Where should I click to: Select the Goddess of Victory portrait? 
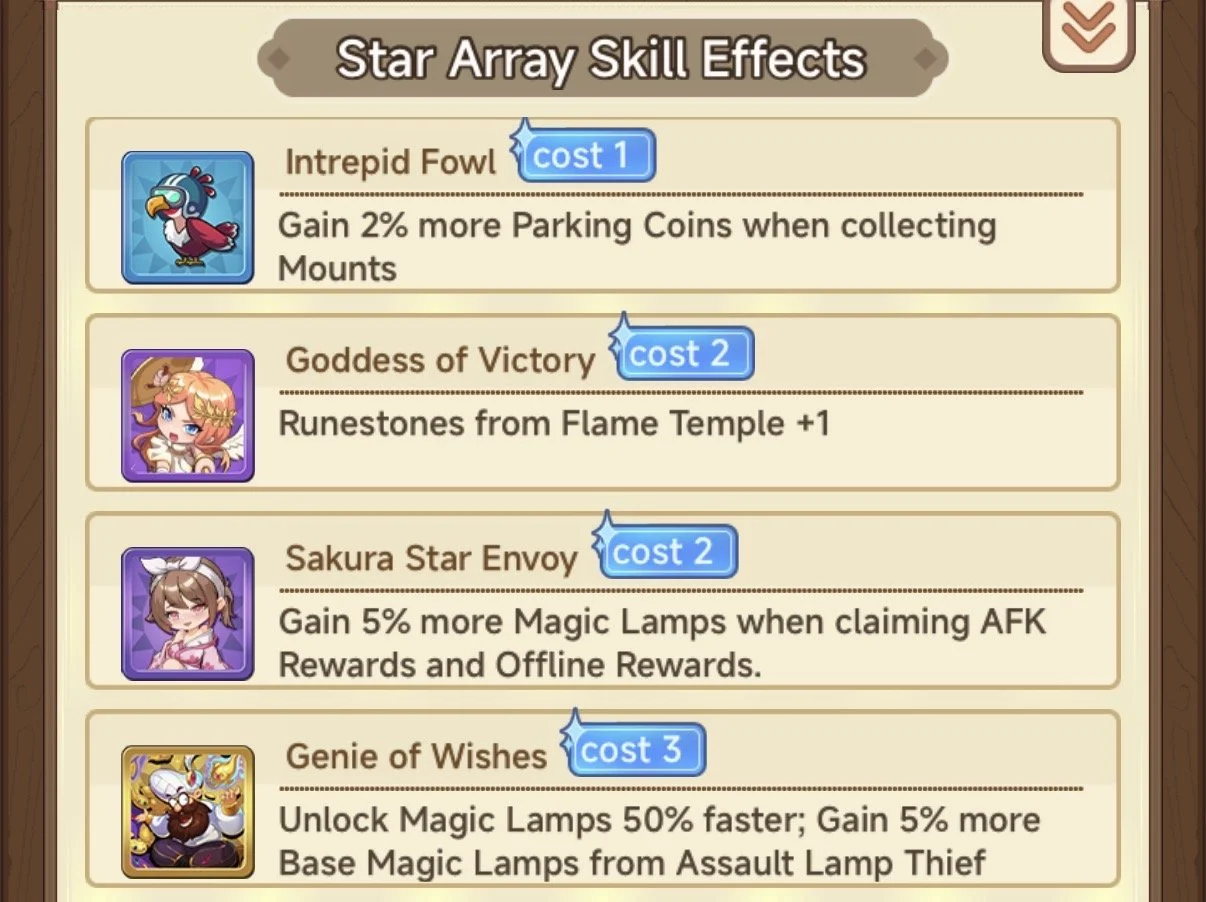188,415
